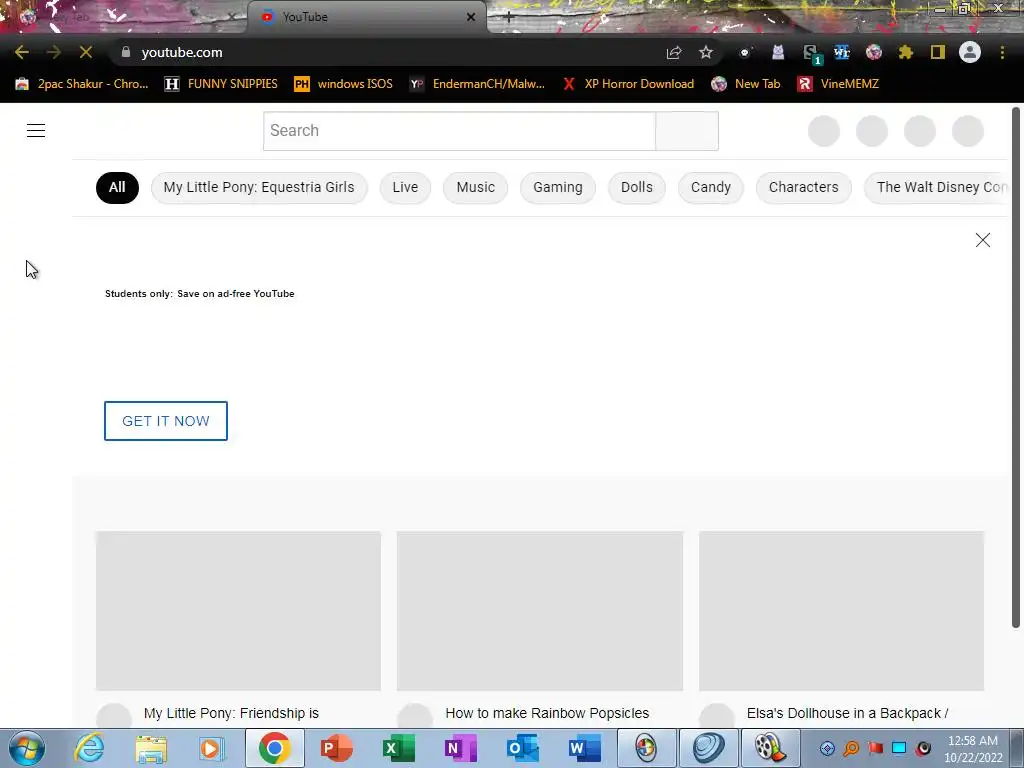This screenshot has width=1024, height=768.
Task: Open Elsa's Dollhouse video thumbnail
Action: pyautogui.click(x=841, y=611)
